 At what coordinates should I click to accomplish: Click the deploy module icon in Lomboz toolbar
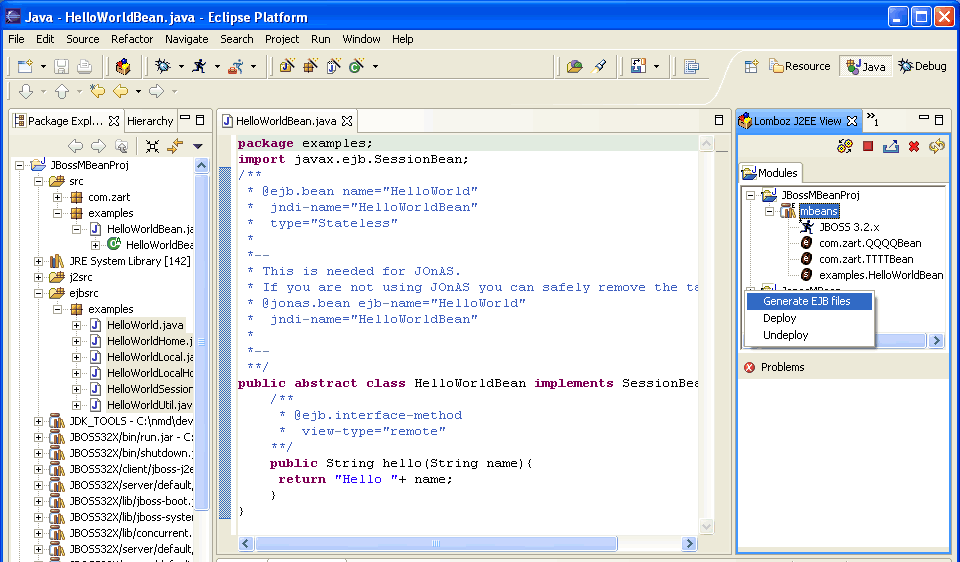point(891,146)
